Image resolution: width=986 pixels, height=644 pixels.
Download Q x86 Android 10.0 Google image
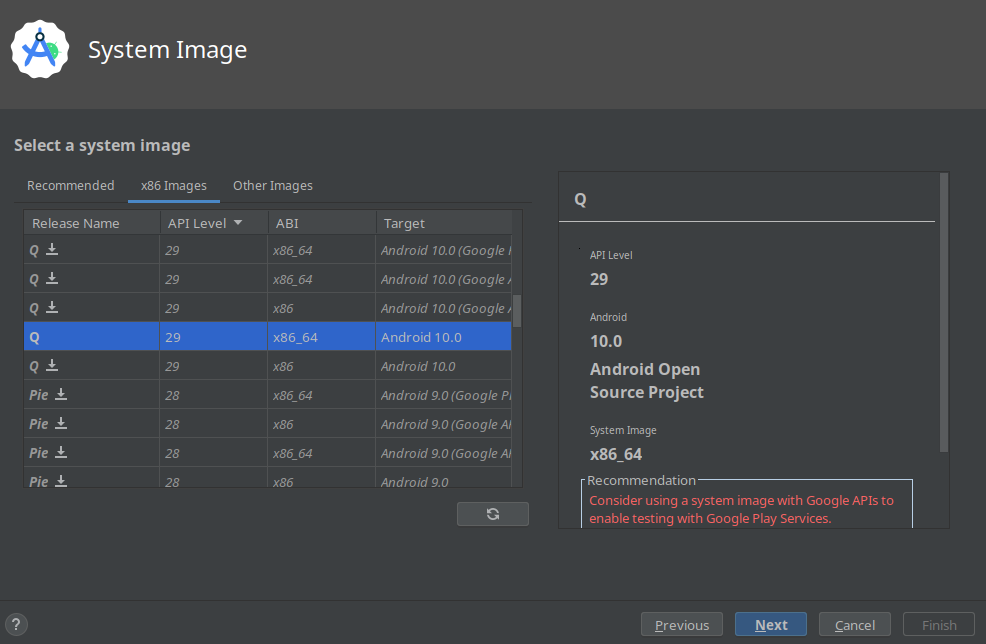(52, 308)
